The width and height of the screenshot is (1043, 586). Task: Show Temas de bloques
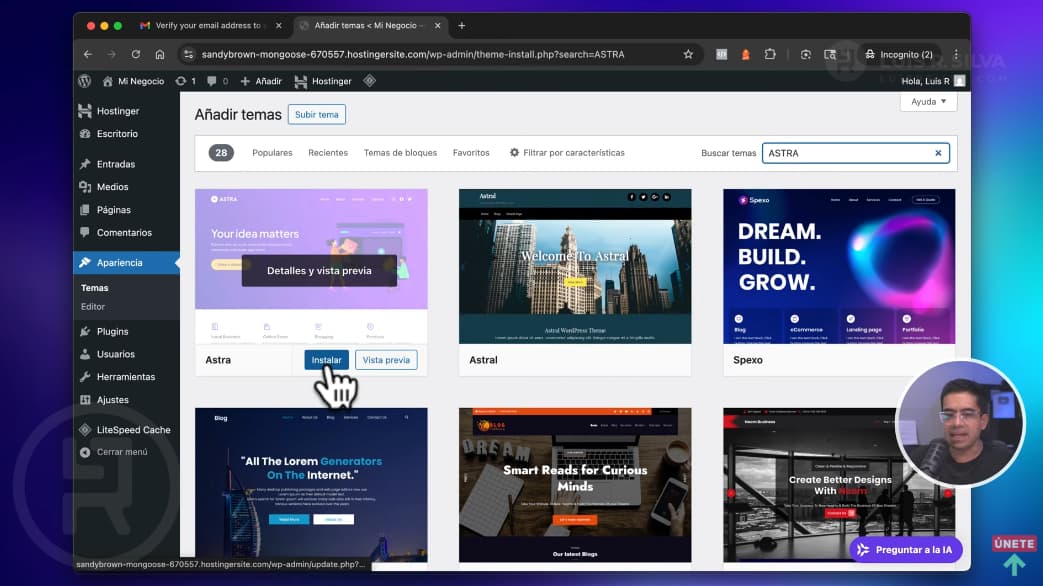(400, 153)
